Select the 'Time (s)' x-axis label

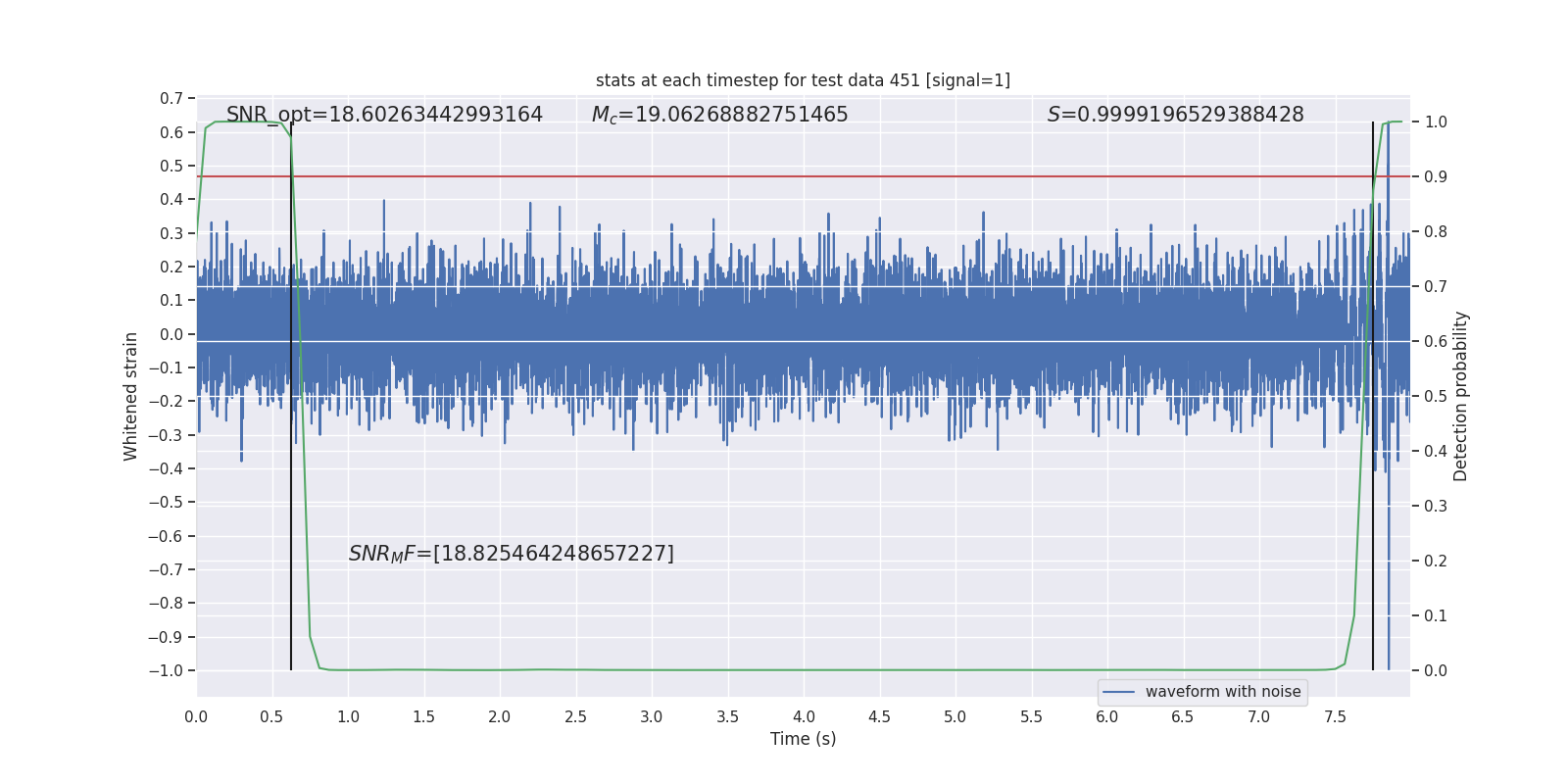pyautogui.click(x=803, y=739)
